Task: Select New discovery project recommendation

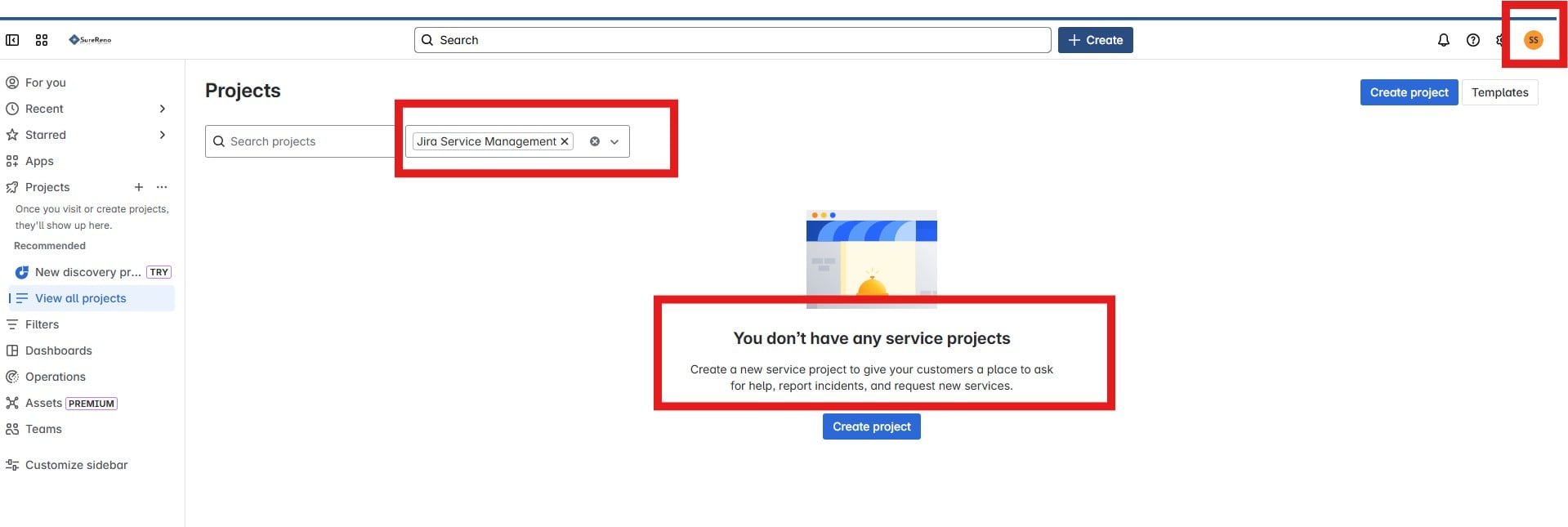Action: (x=88, y=272)
